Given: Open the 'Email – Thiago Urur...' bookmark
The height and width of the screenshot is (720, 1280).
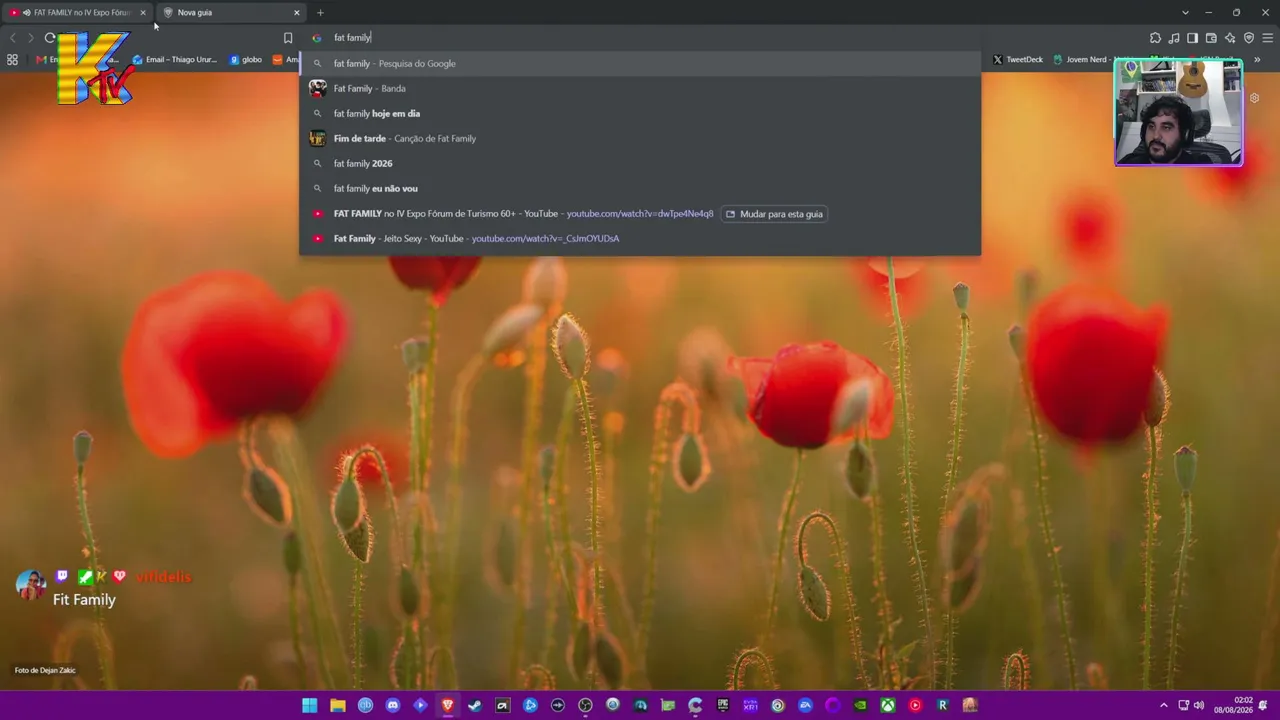Looking at the screenshot, I should pyautogui.click(x=174, y=60).
